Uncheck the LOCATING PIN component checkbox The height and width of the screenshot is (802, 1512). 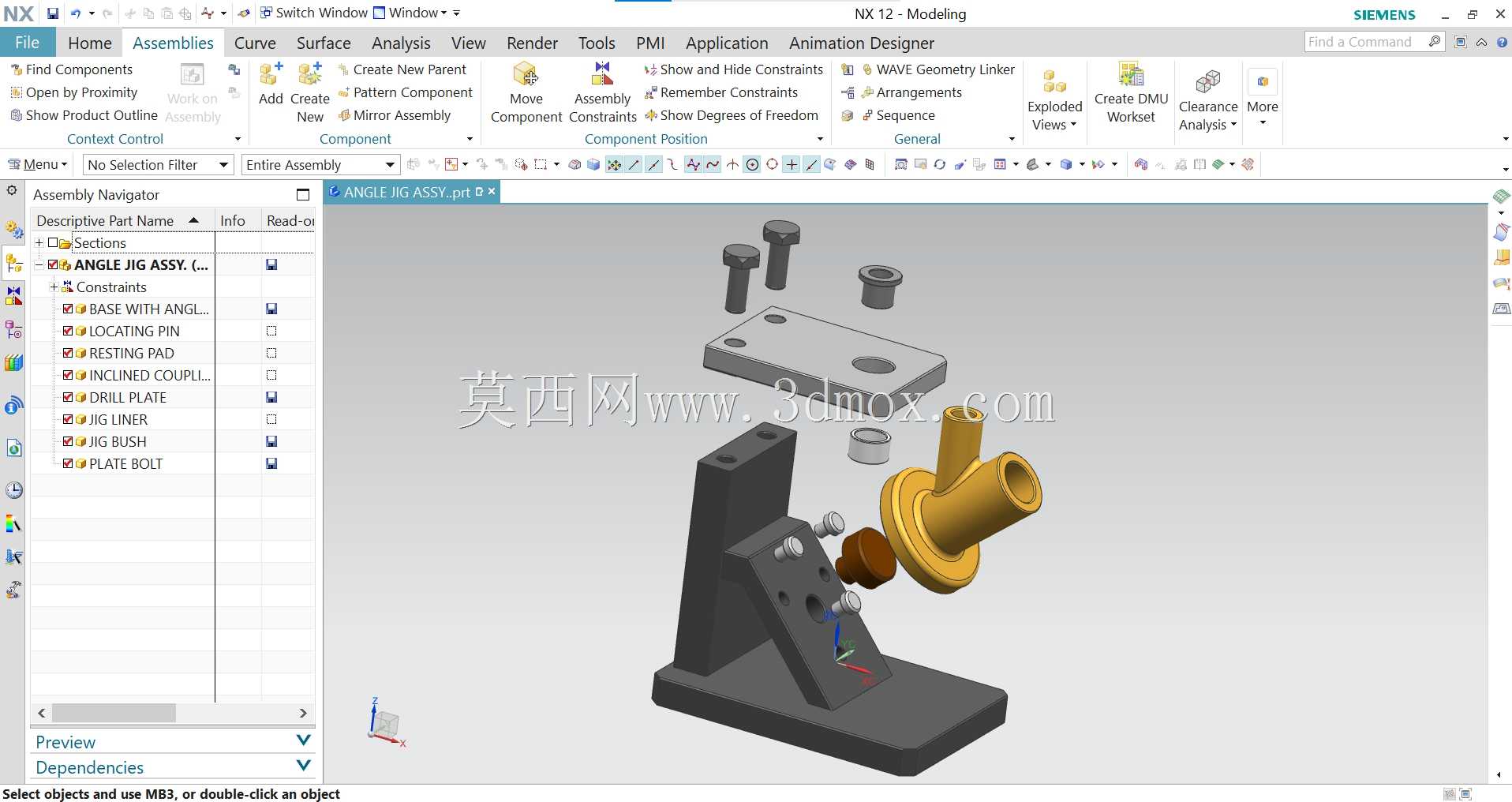click(x=68, y=331)
